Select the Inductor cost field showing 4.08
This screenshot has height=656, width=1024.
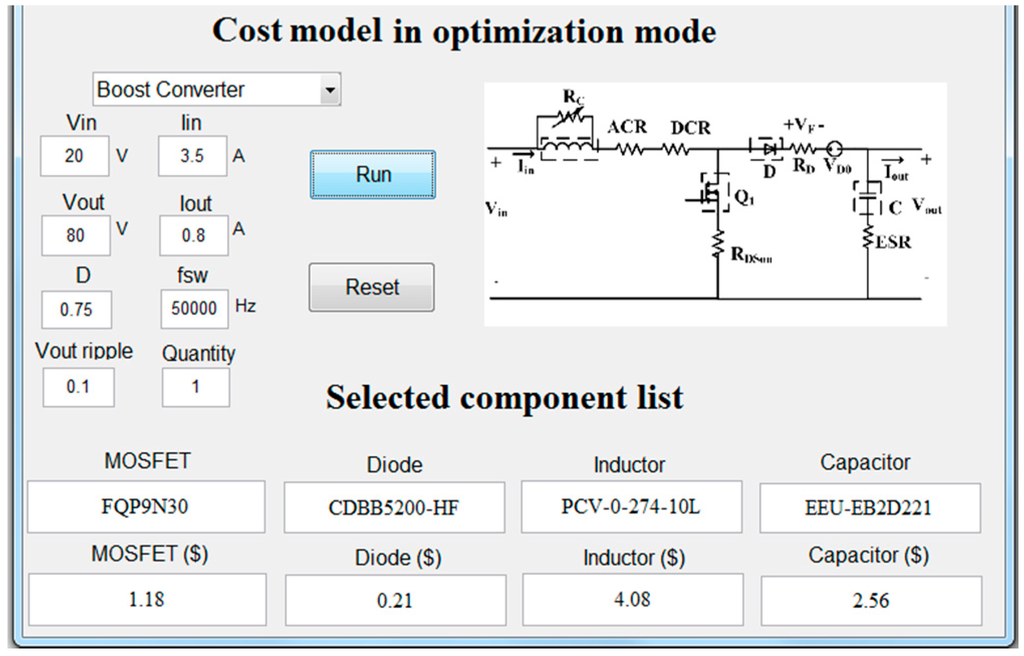click(x=632, y=600)
